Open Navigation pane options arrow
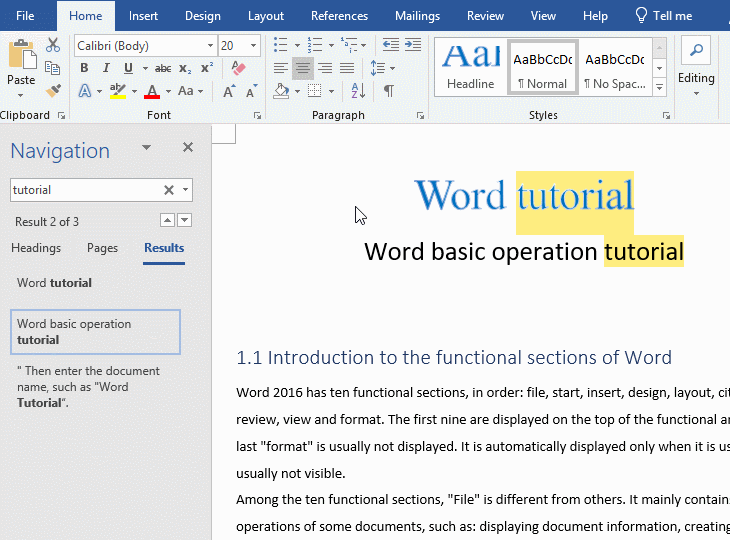Screen dimensions: 730x540 pos(146,148)
